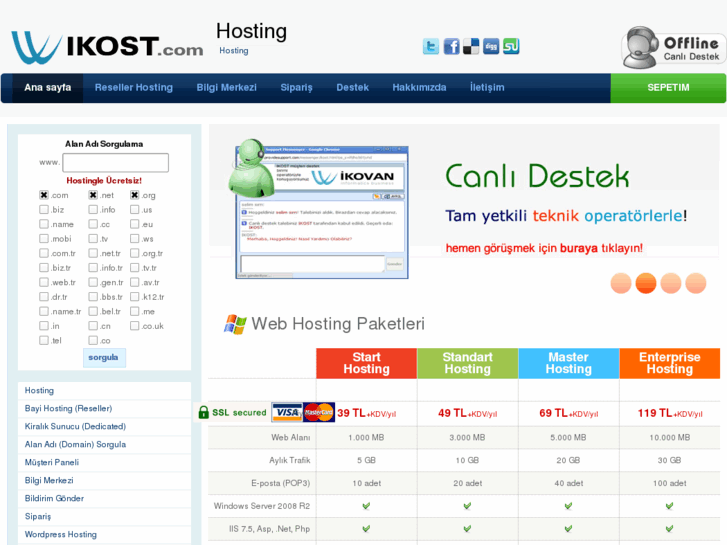
Task: Open Bilgi Merkezi in the navigation bar
Action: tap(226, 88)
